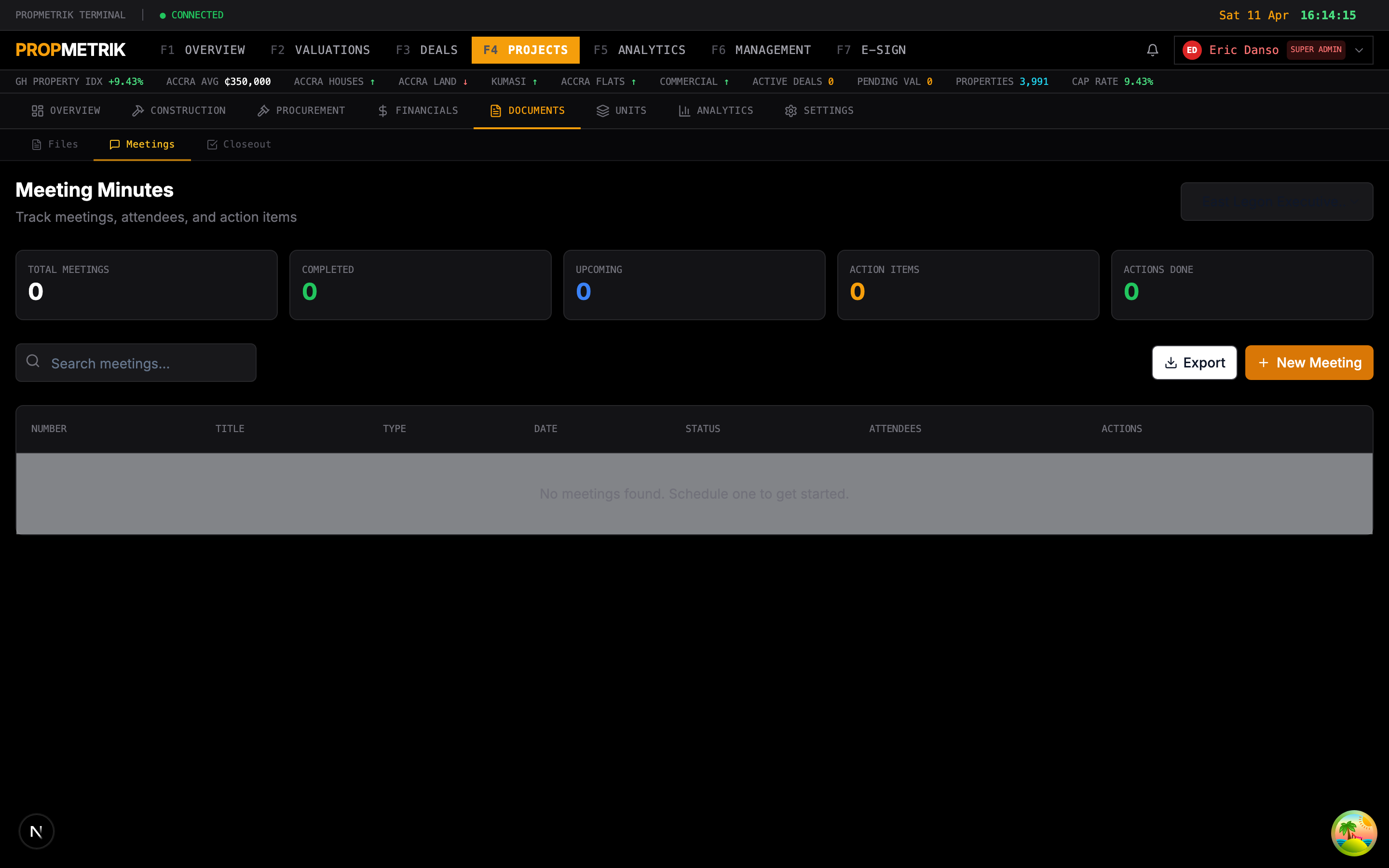Click the ED user avatar
This screenshot has width=1389, height=868.
pos(1192,50)
